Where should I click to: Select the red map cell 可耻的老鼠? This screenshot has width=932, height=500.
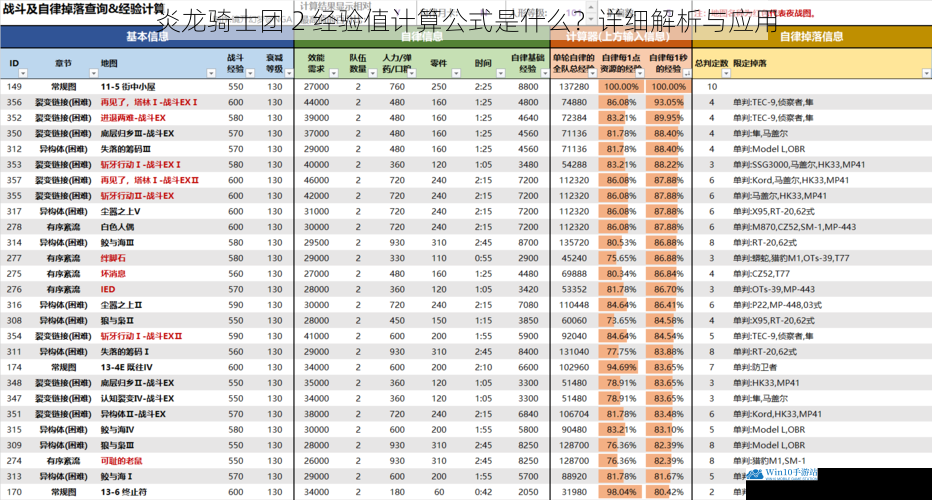coord(121,461)
